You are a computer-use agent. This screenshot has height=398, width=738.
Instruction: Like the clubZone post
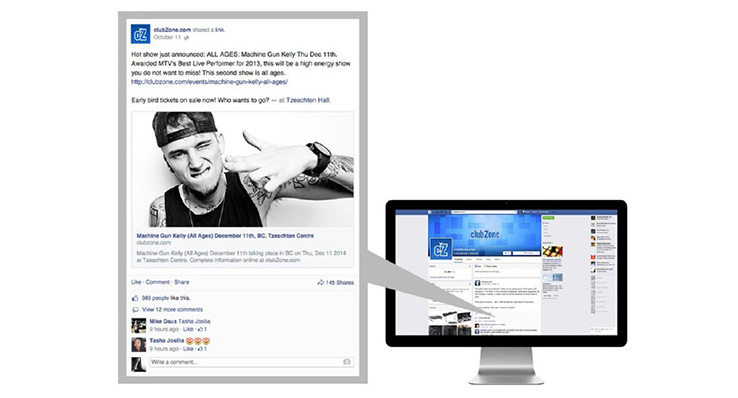coord(136,282)
